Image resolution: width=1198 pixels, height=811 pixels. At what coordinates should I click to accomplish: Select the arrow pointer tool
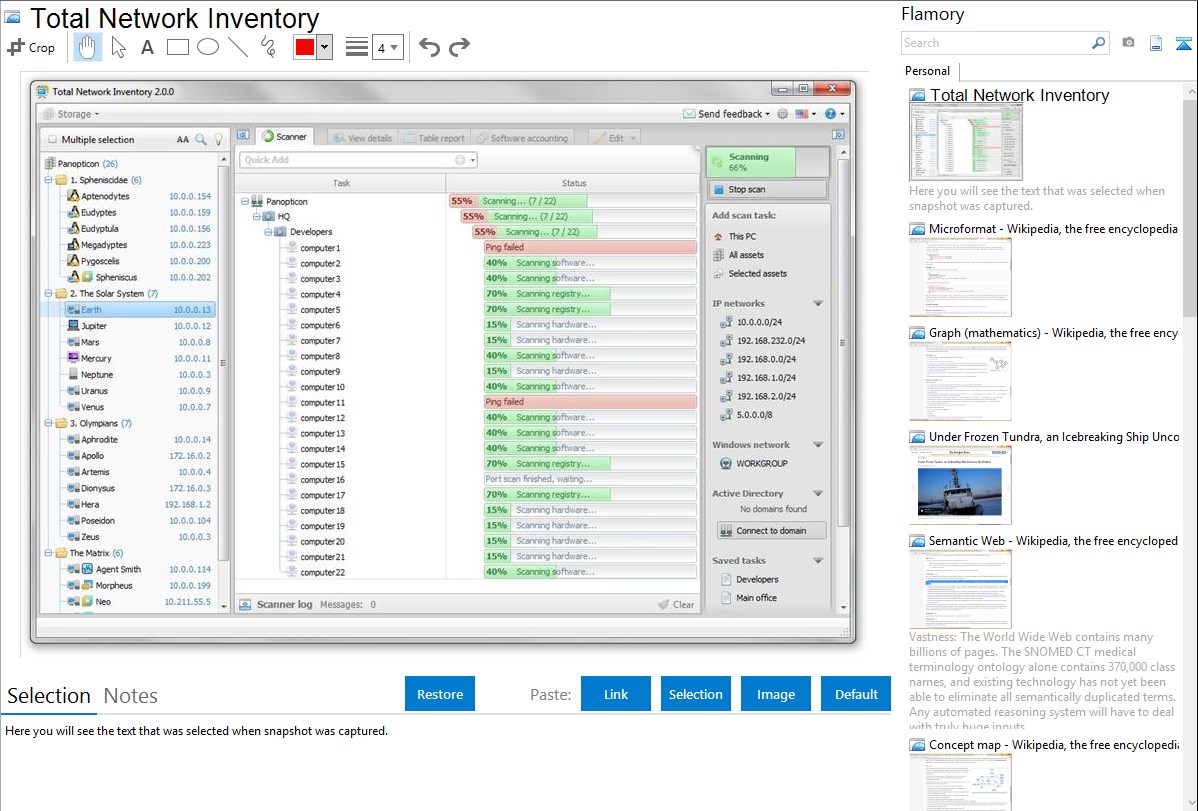click(x=118, y=47)
